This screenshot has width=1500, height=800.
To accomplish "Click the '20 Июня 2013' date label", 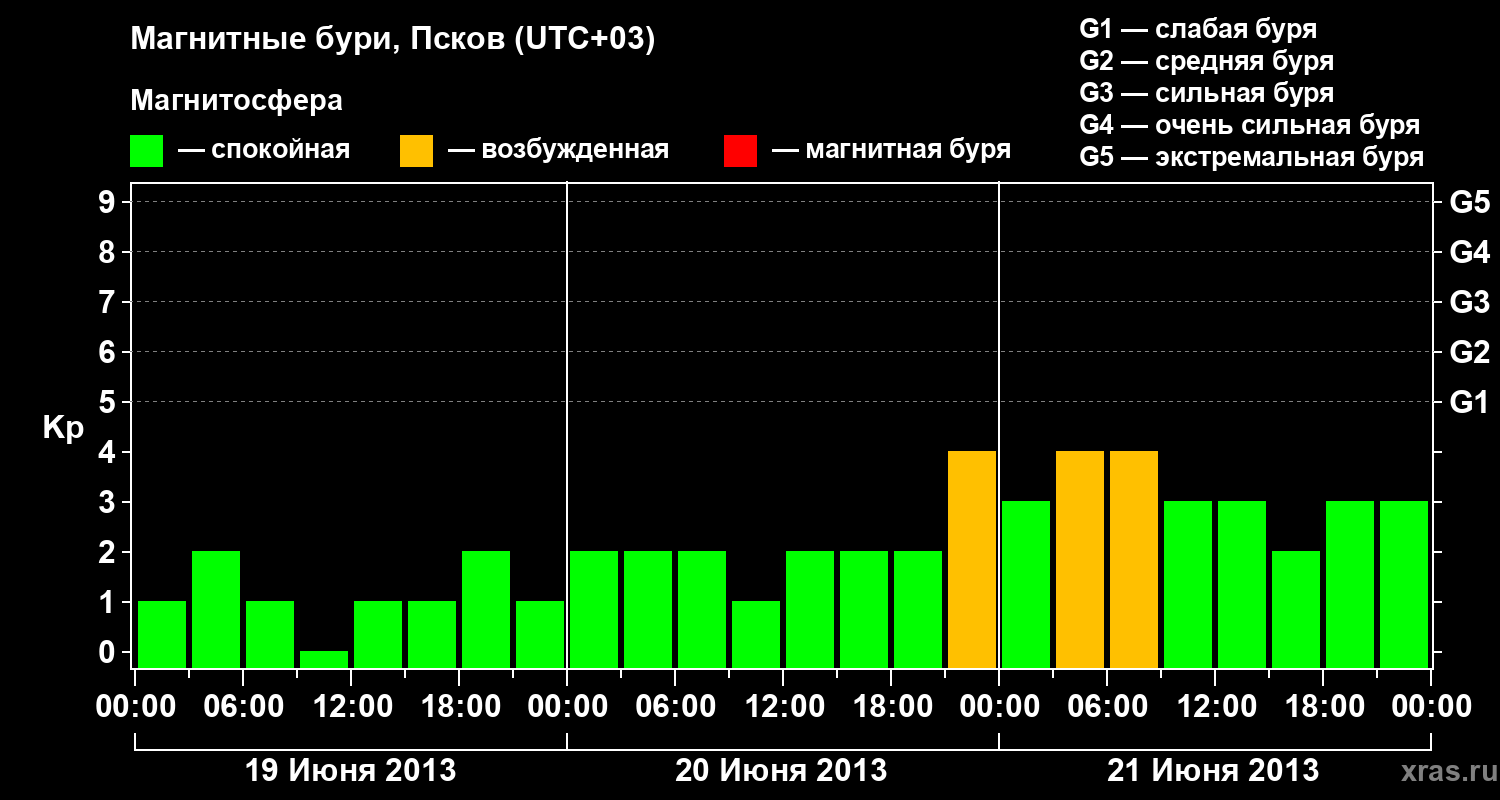I will 781,771.
